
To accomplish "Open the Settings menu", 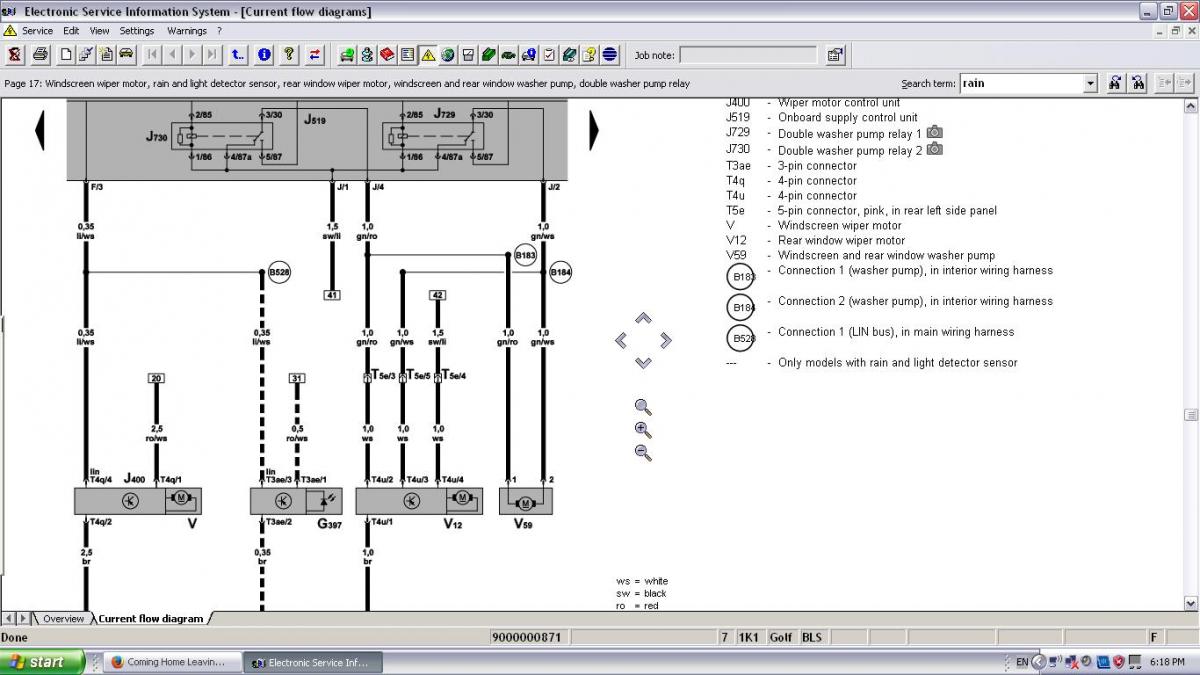I will (x=137, y=31).
